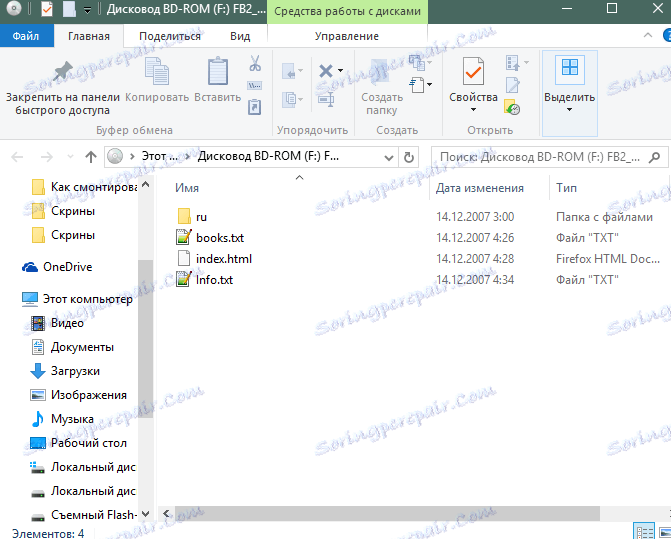Click the History folder icon

512,107
